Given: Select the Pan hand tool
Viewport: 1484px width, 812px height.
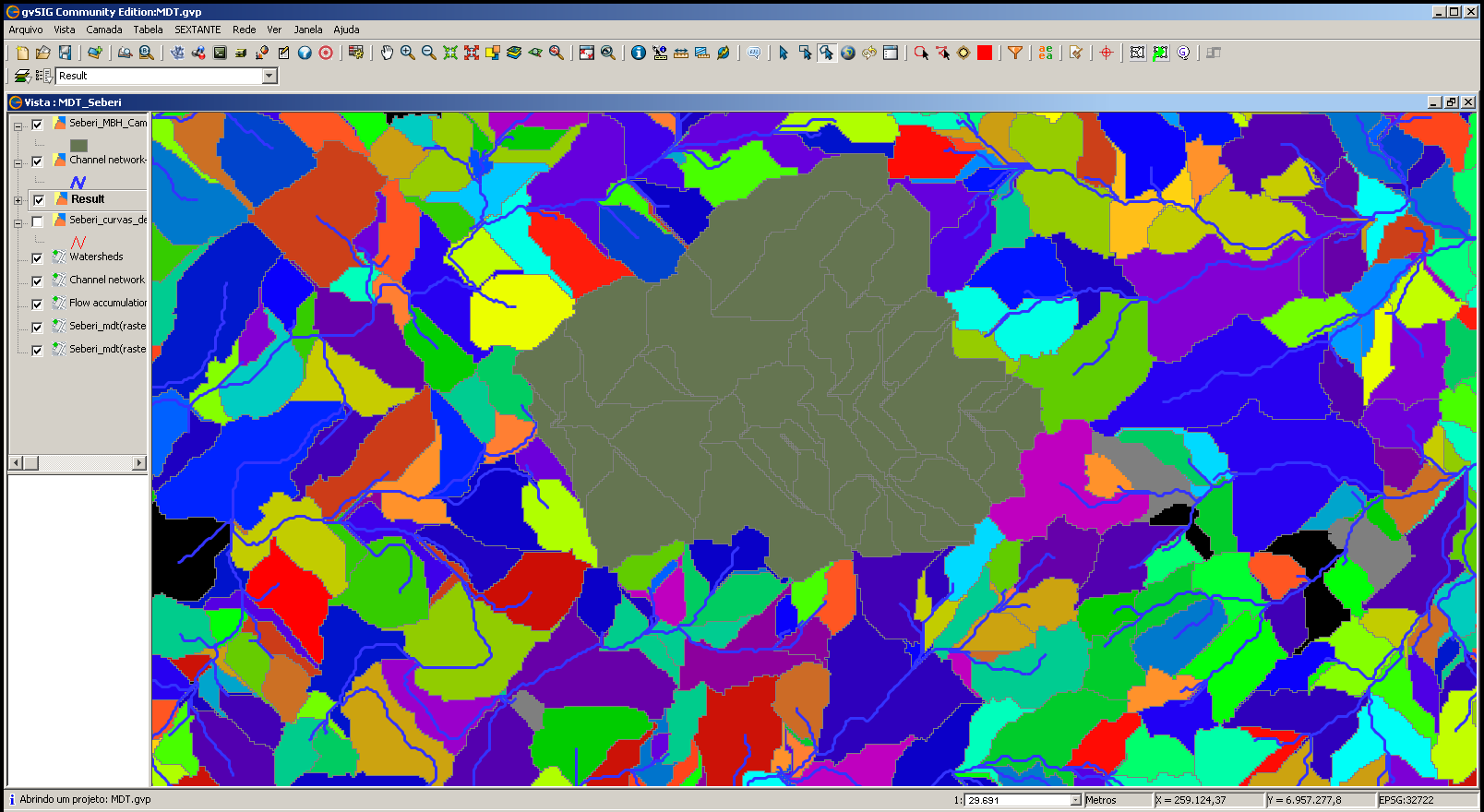Looking at the screenshot, I should pos(387,53).
